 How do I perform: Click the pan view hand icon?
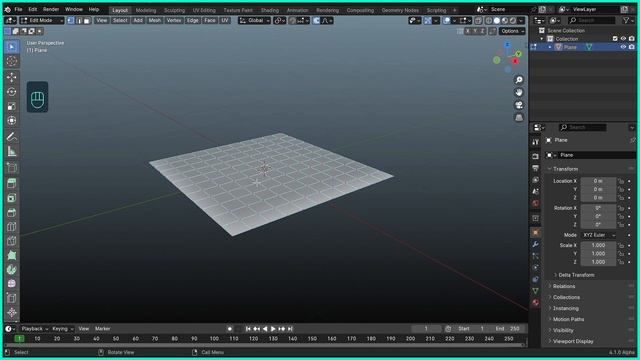click(x=519, y=93)
